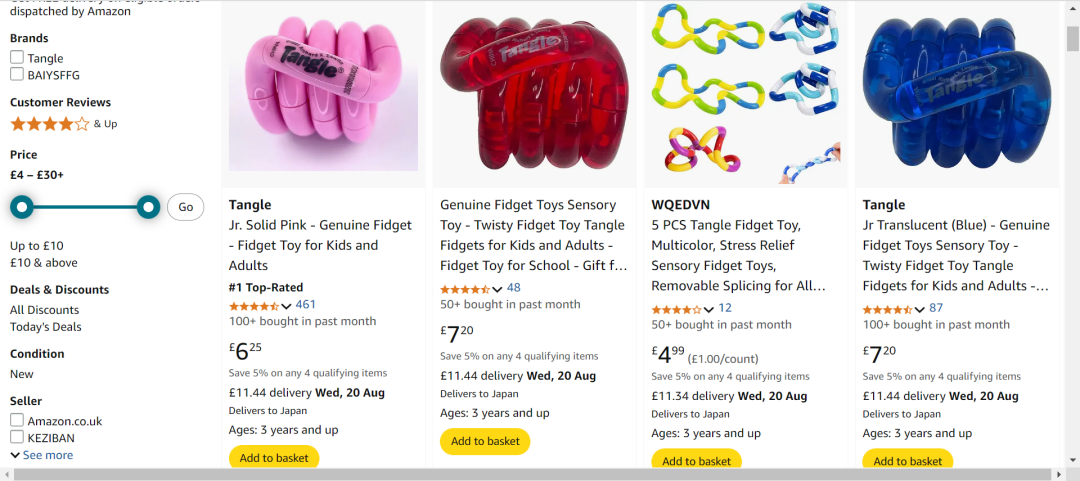The image size is (1080, 481).
Task: Click star rating of blue Tangle Jr
Action: click(889, 309)
